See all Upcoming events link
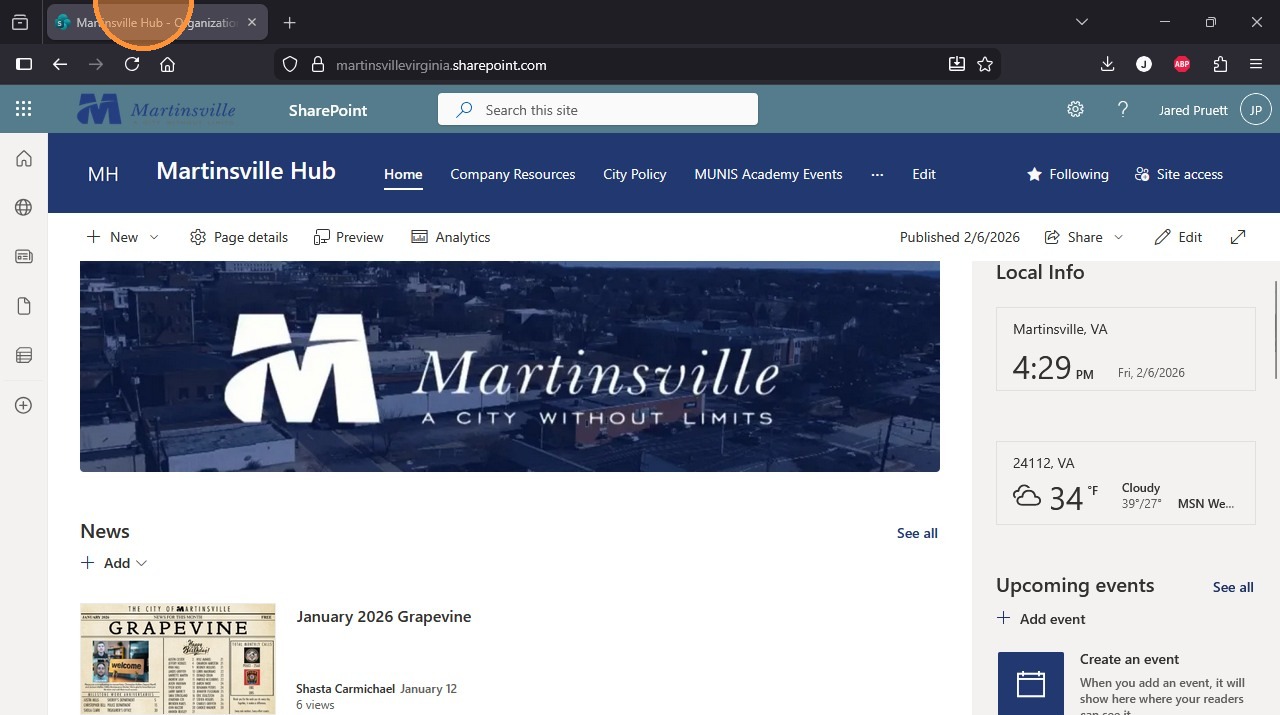The image size is (1280, 715). 1233,587
